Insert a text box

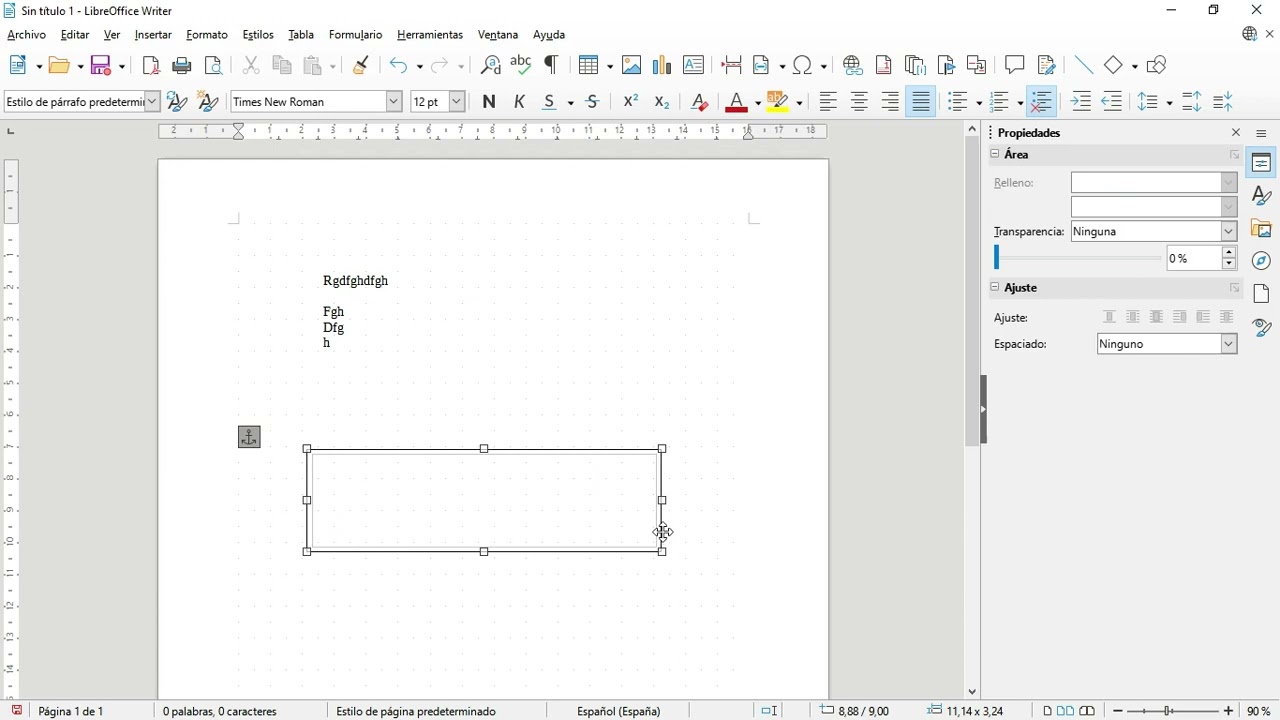click(x=693, y=66)
